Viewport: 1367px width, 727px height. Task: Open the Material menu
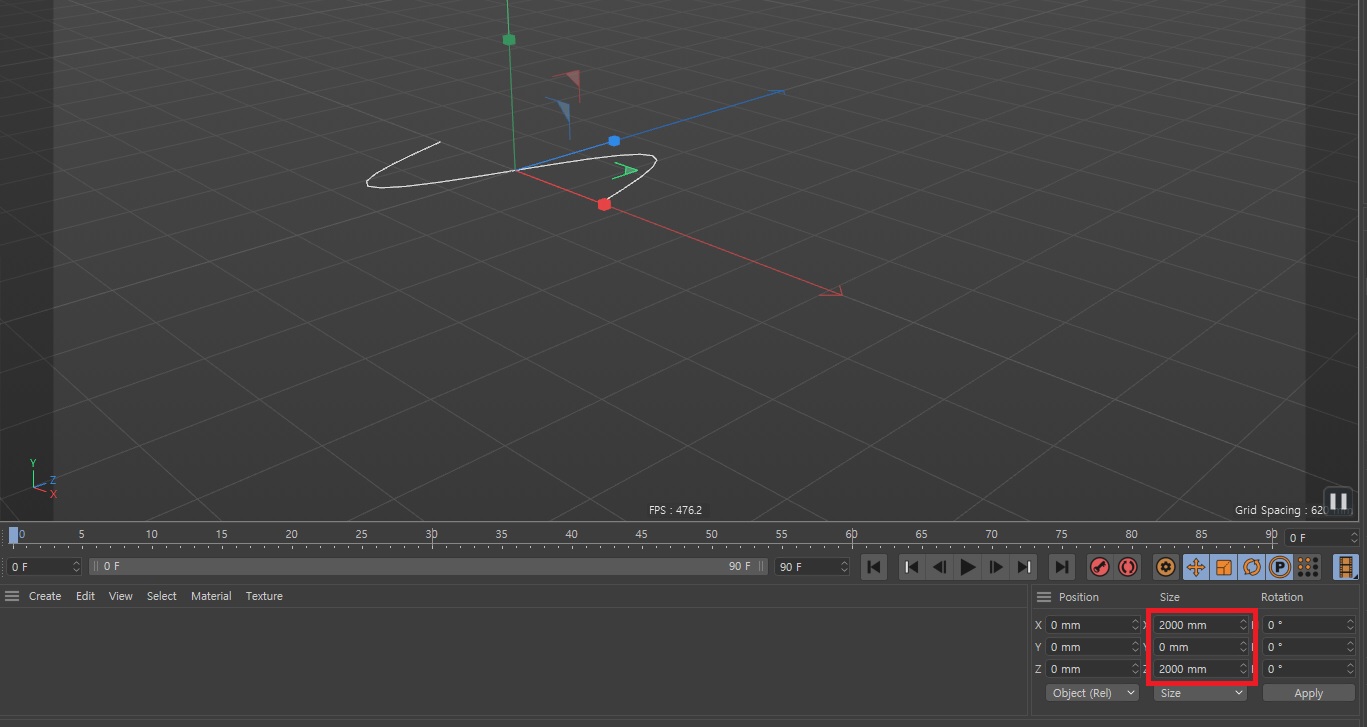click(x=211, y=596)
